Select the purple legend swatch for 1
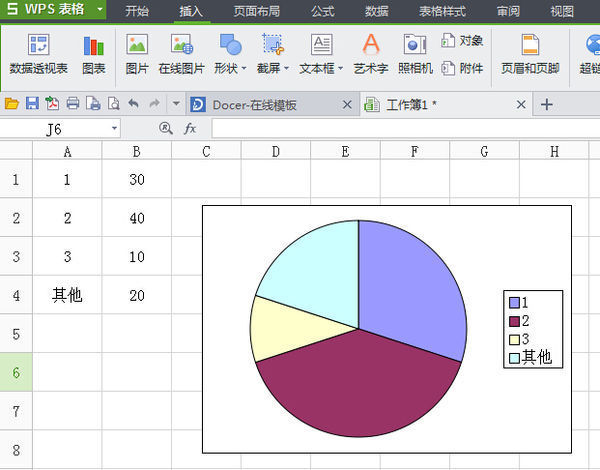The width and height of the screenshot is (600, 470). pyautogui.click(x=514, y=303)
